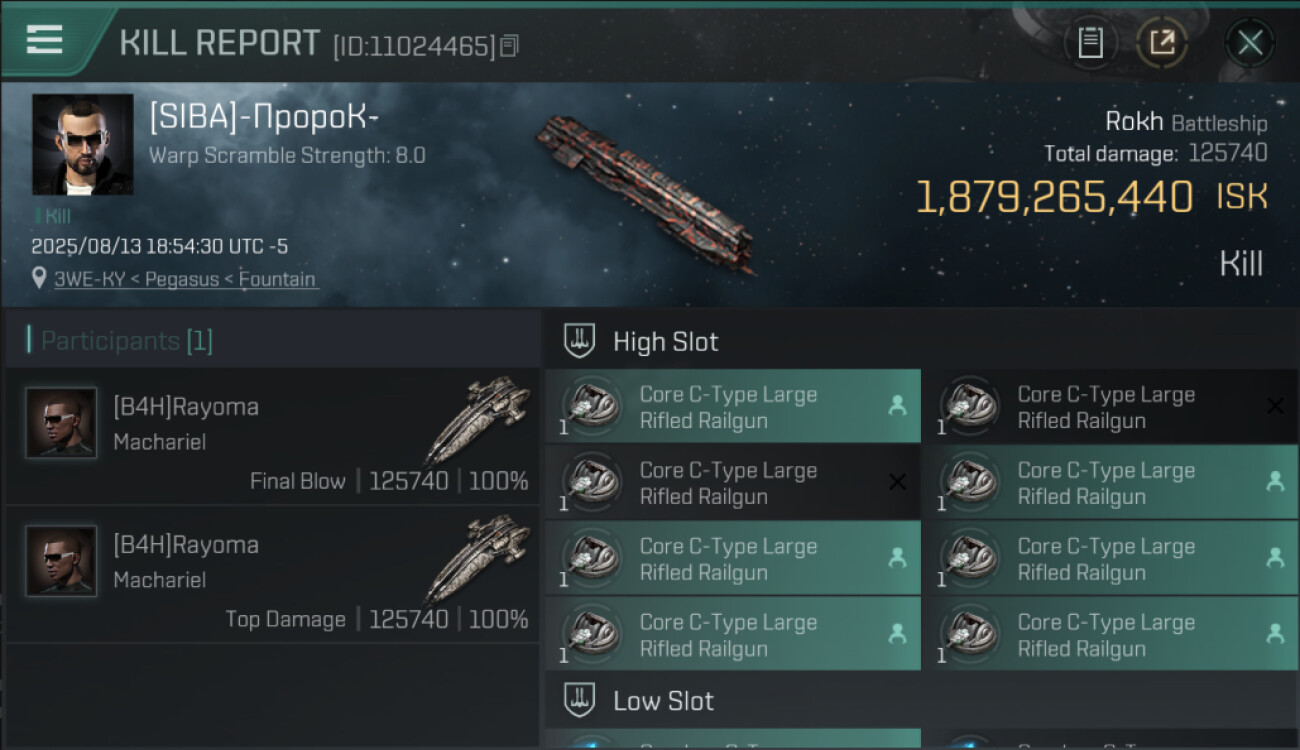1300x750 pixels.
Task: Click pilot icon on bottom-right railgun
Action: pyautogui.click(x=1275, y=633)
